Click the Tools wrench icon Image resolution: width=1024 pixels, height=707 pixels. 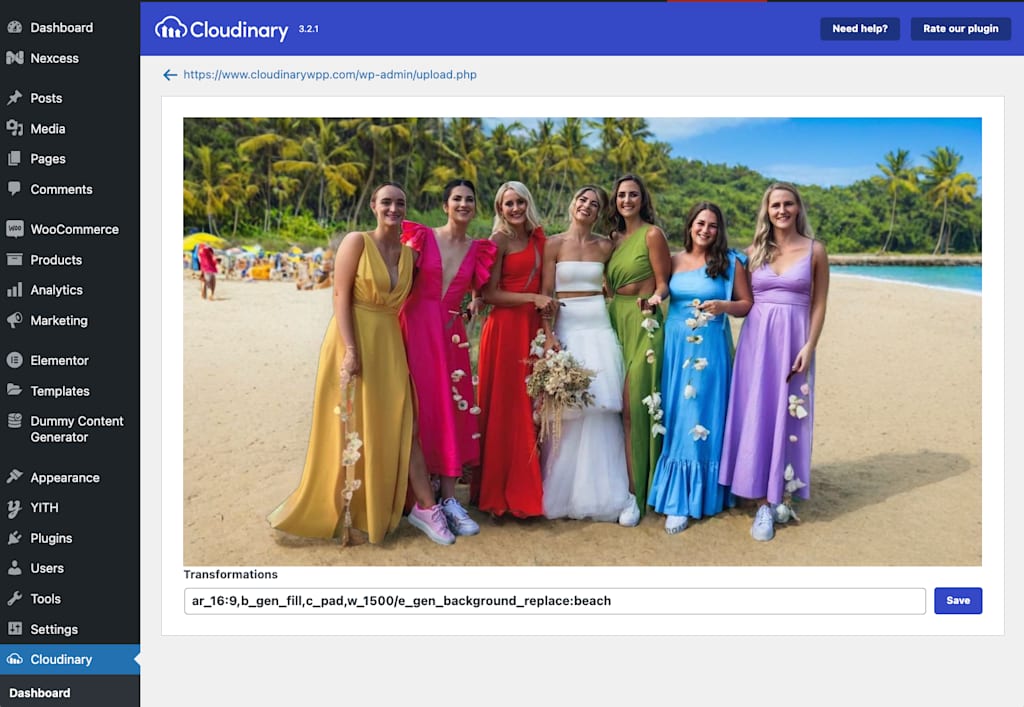pyautogui.click(x=14, y=599)
